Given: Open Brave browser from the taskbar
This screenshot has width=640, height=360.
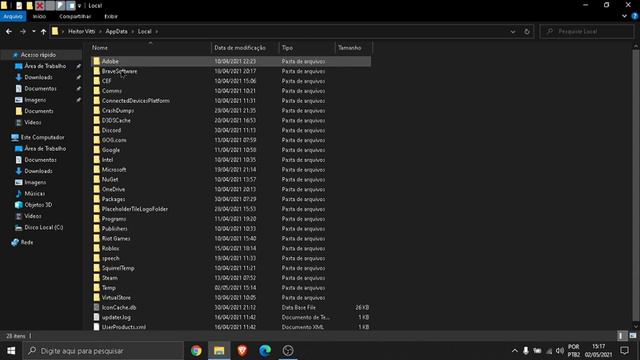Looking at the screenshot, I should coord(242,351).
